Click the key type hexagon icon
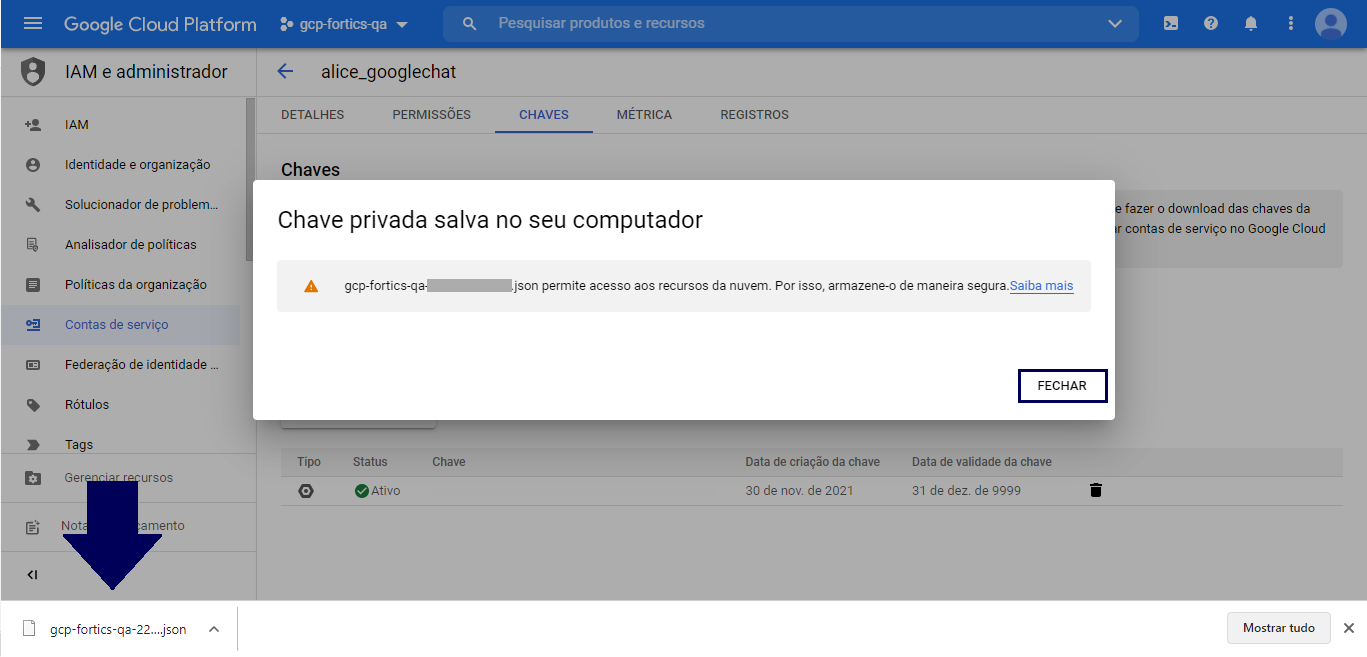Screen dimensions: 1367x657 (x=306, y=491)
